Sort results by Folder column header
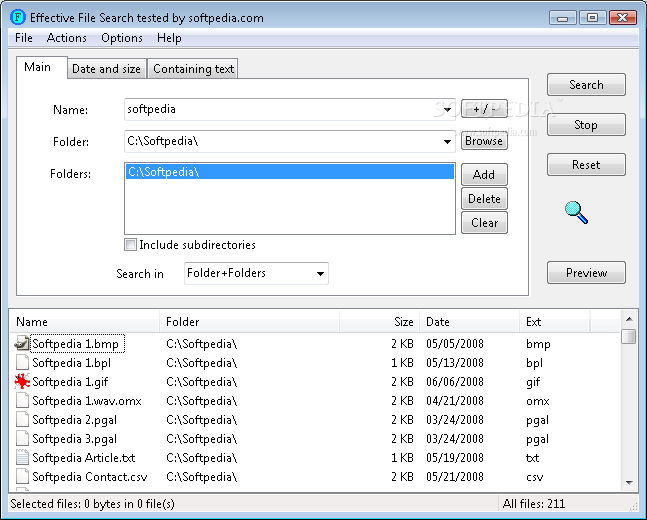The width and height of the screenshot is (647, 520). (250, 321)
